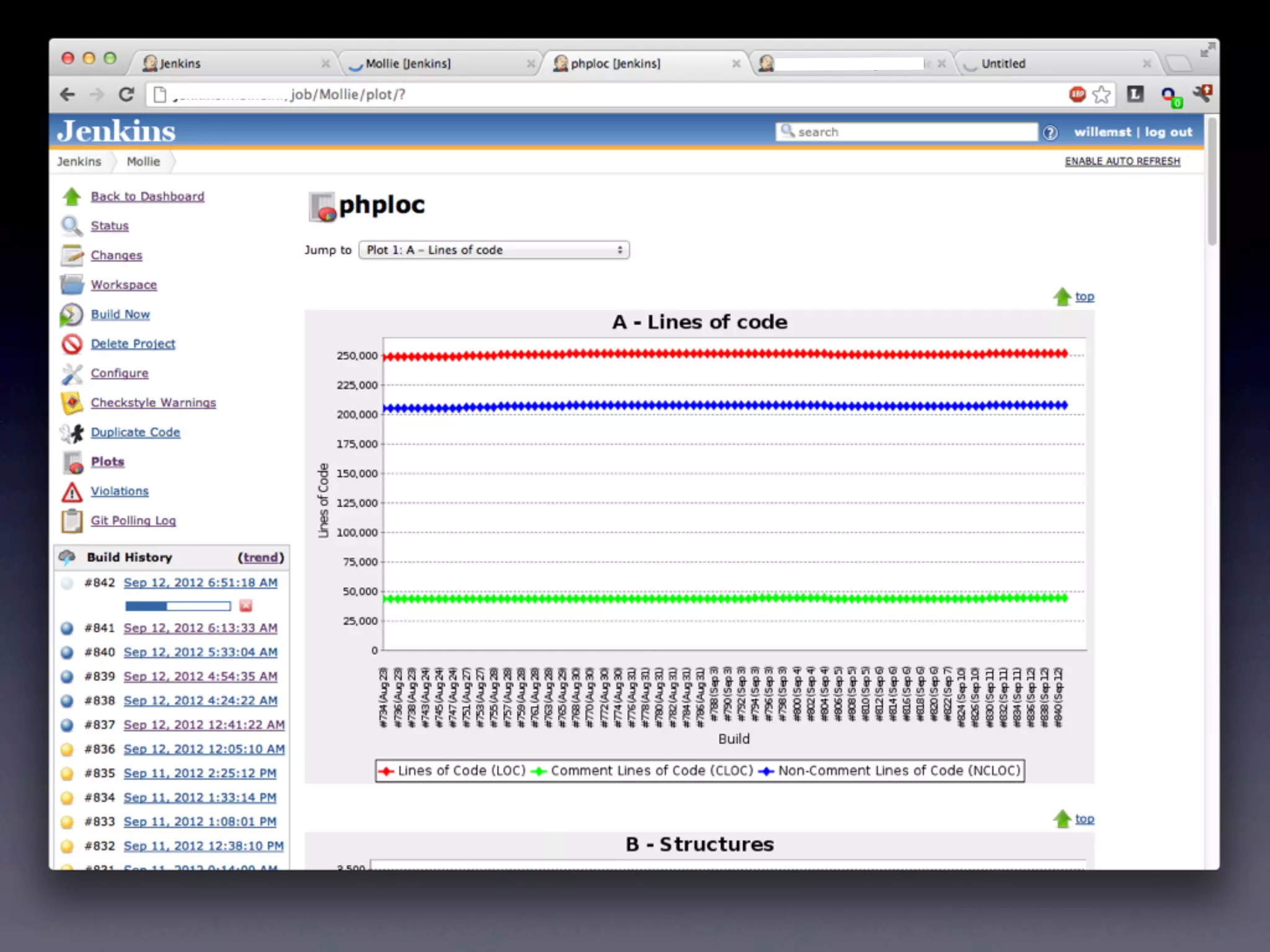This screenshot has width=1270, height=952.
Task: Click the search help question mark icon
Action: [x=1050, y=133]
